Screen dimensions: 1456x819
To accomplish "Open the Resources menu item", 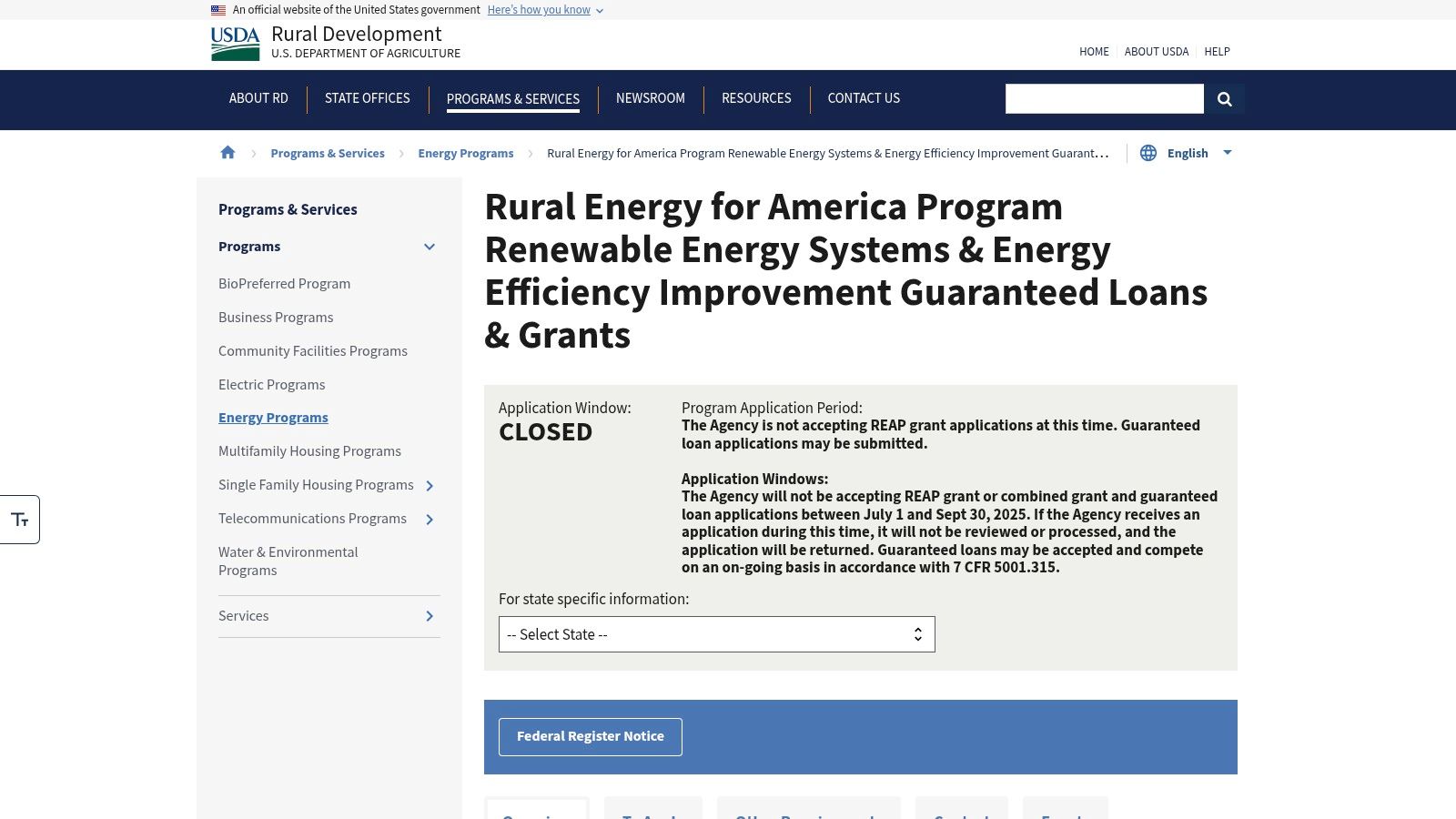I will 756,98.
